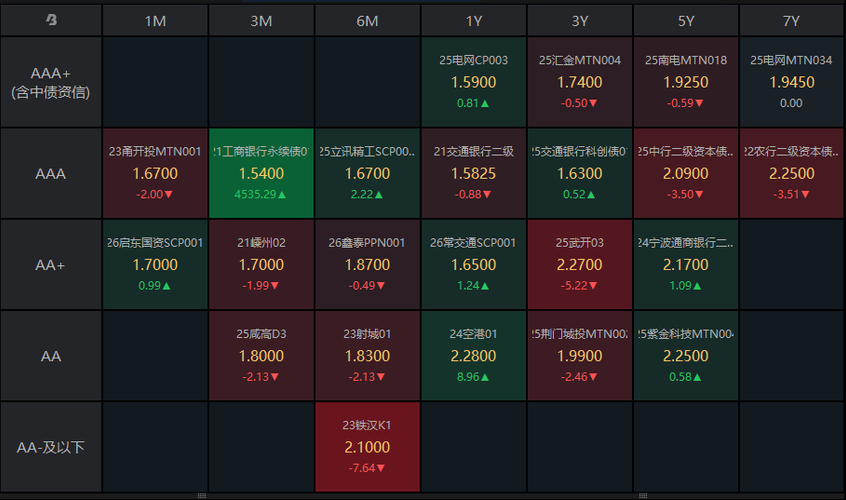Choose the 1Y maturity column header
This screenshot has width=846, height=500.
473,21
